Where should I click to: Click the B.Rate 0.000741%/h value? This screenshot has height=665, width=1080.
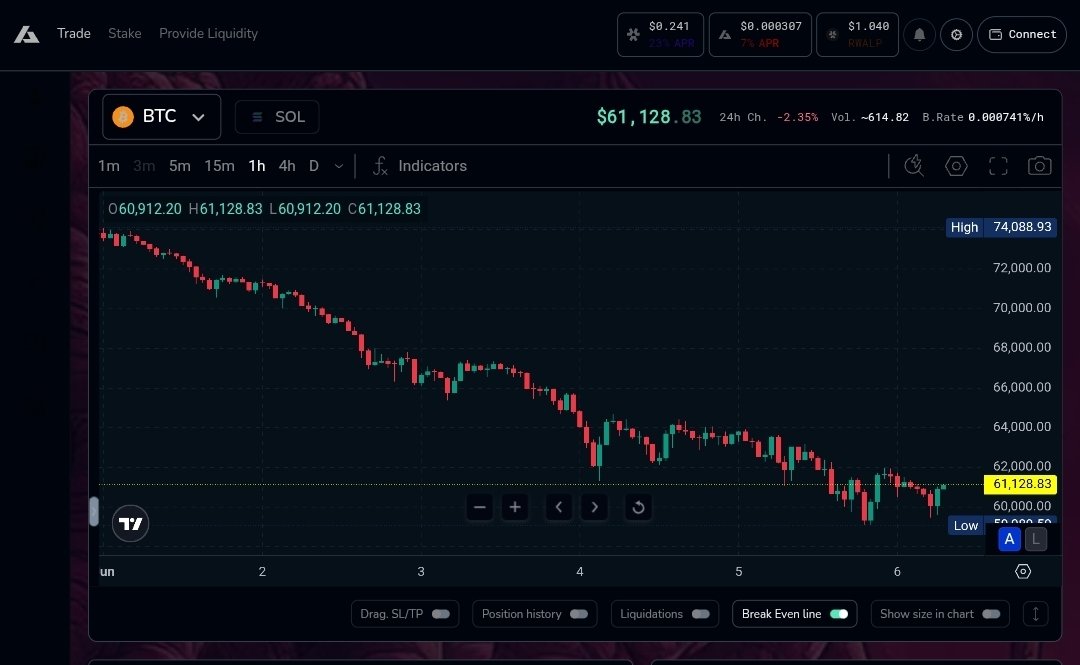coord(1006,117)
